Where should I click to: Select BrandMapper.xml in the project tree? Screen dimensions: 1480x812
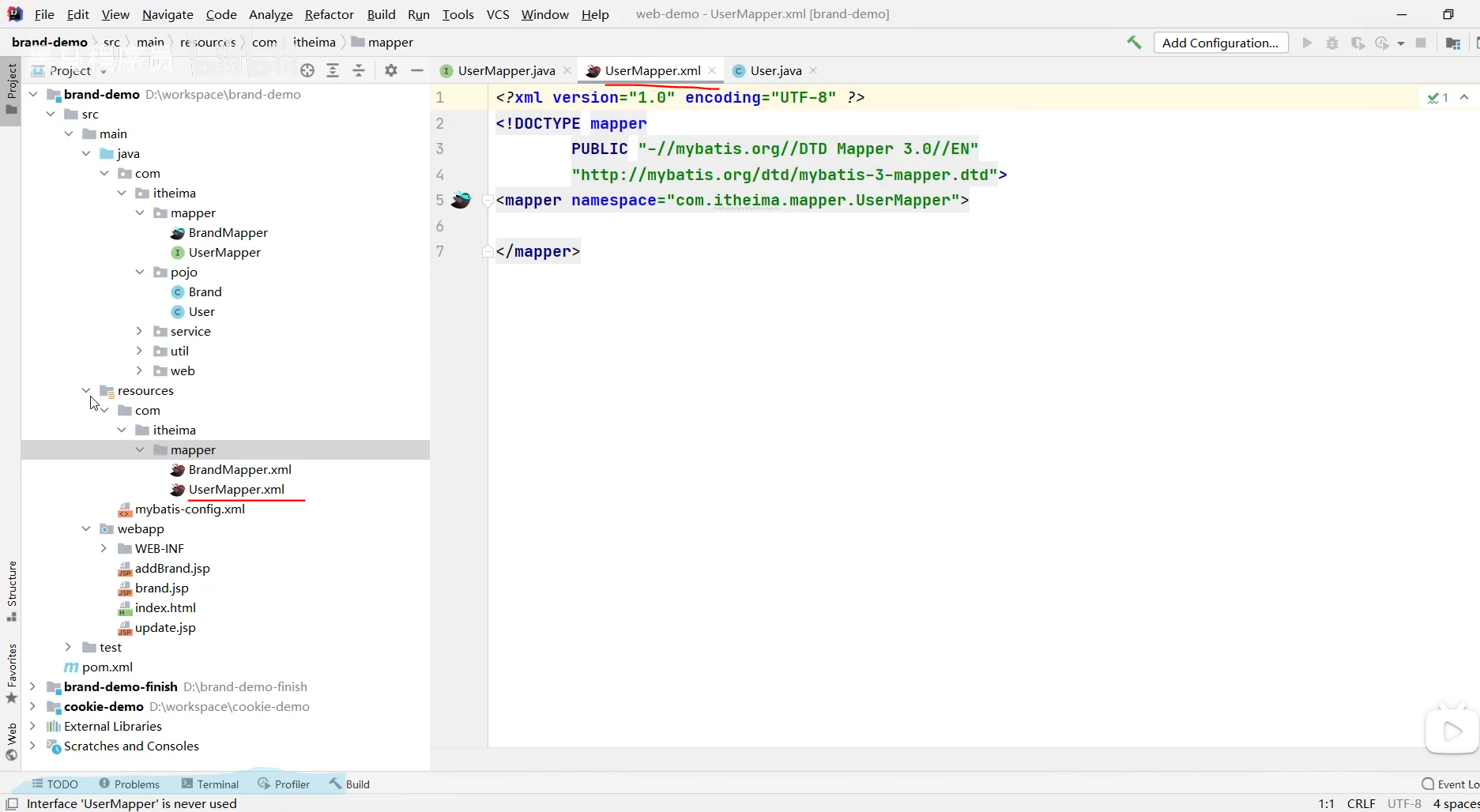(239, 469)
